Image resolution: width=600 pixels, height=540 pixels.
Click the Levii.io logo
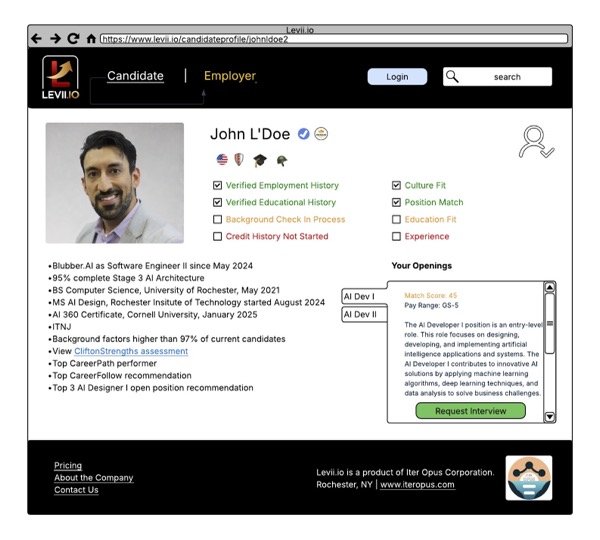[60, 78]
